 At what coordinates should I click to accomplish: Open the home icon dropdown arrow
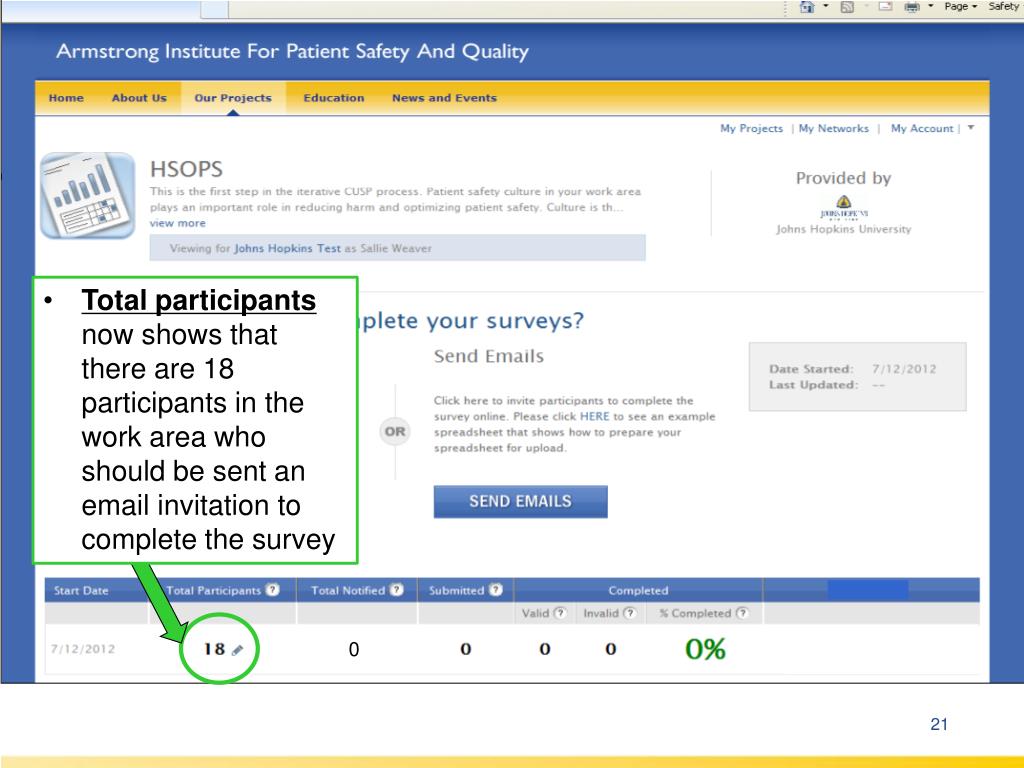825,7
